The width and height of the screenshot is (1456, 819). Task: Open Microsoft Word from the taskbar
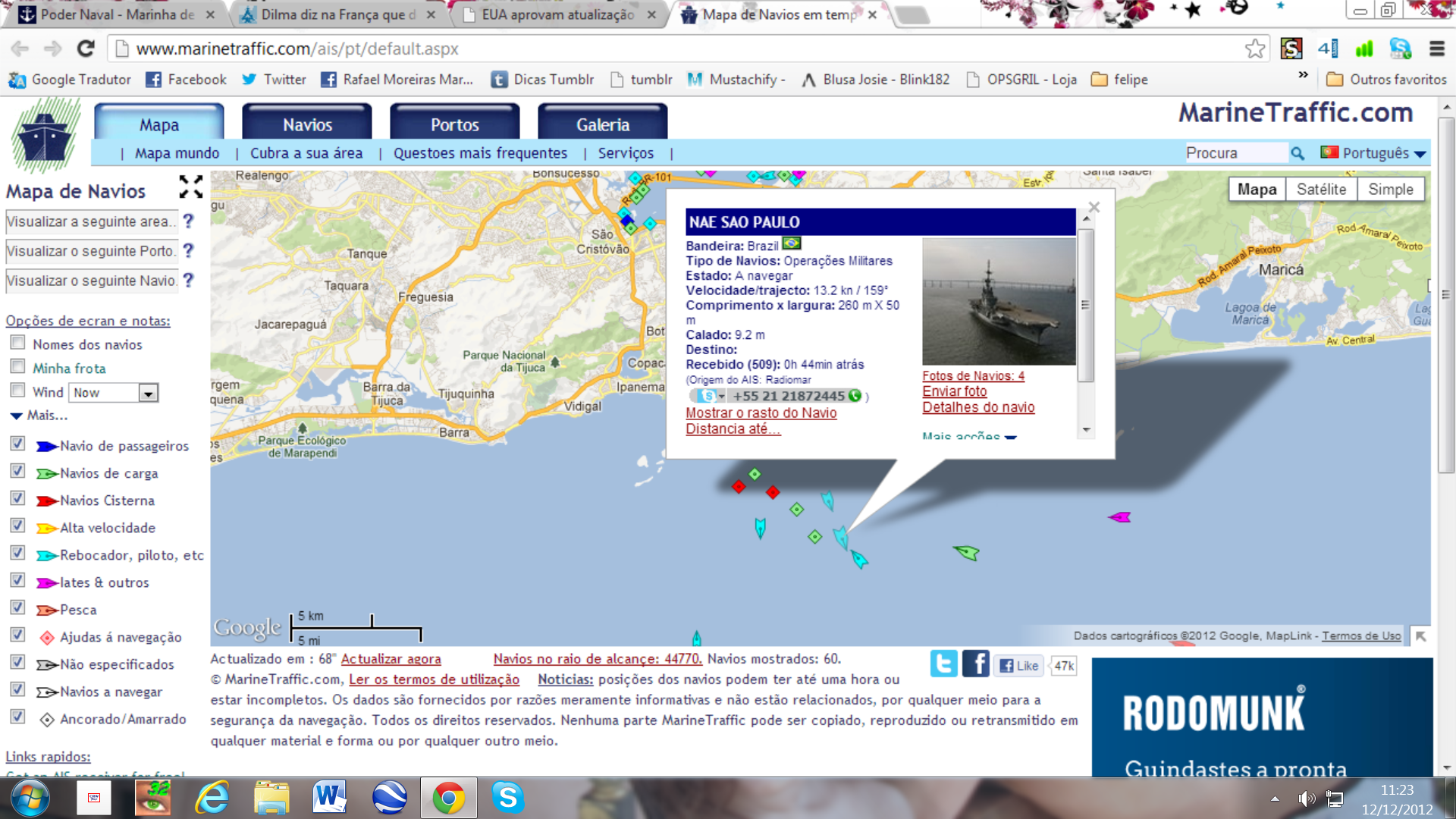[x=330, y=798]
